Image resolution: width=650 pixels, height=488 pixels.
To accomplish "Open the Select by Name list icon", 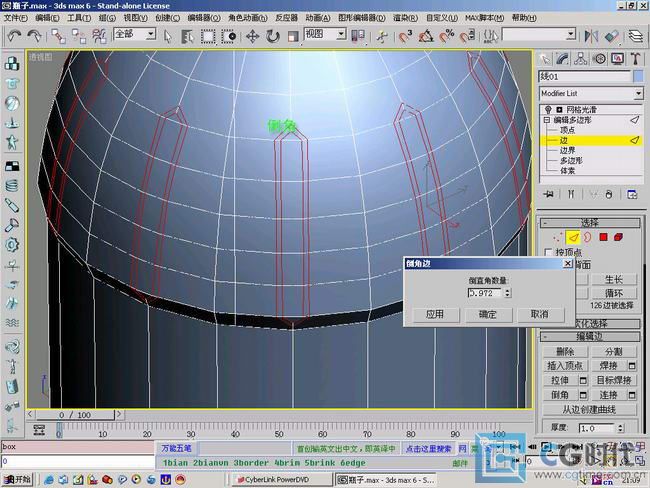I will point(187,36).
